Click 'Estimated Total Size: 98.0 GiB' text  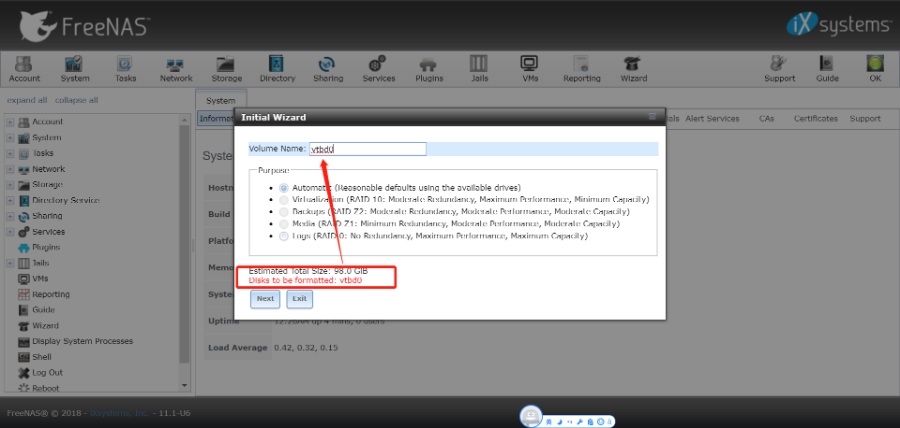click(308, 271)
